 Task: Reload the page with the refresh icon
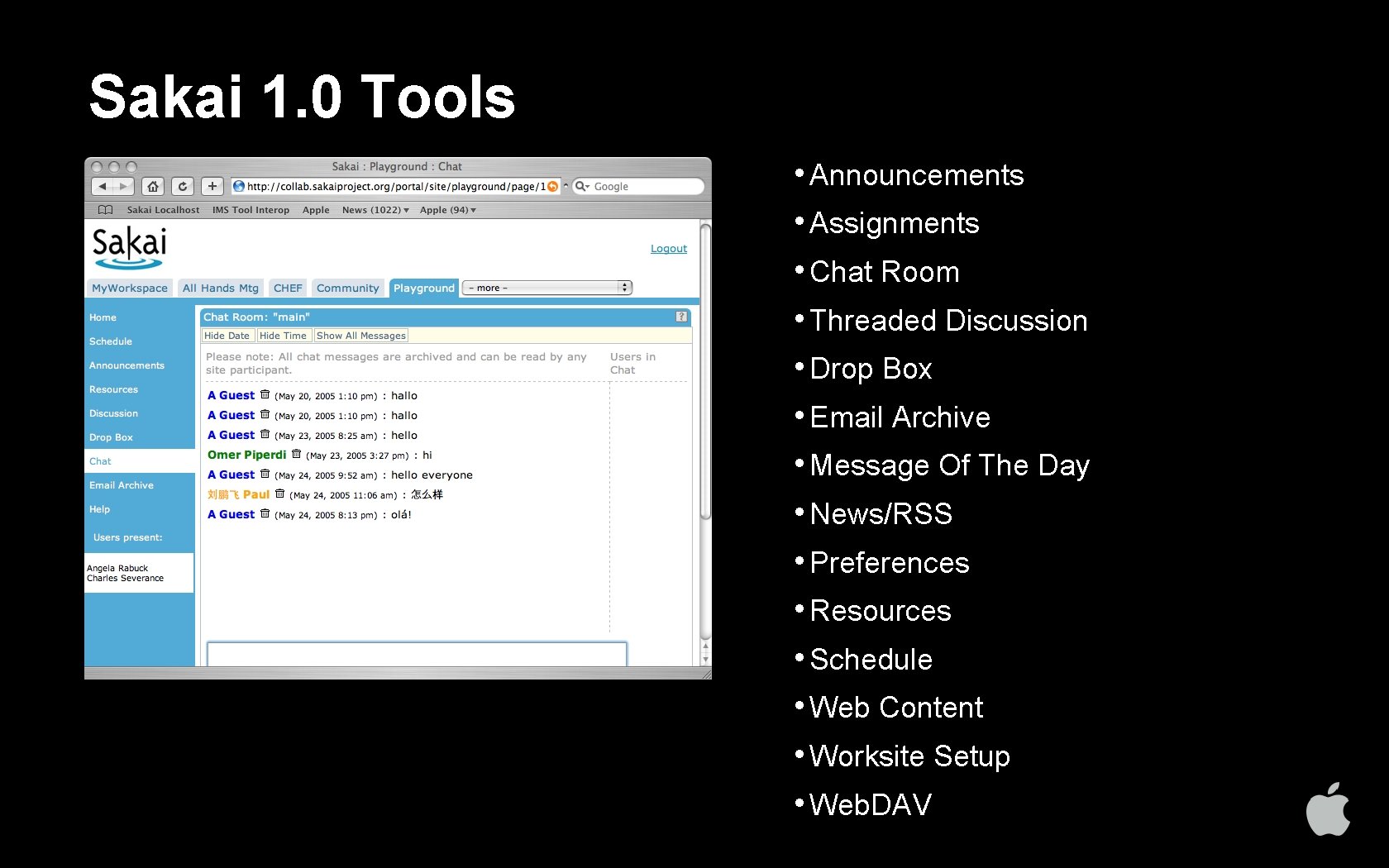[x=183, y=187]
